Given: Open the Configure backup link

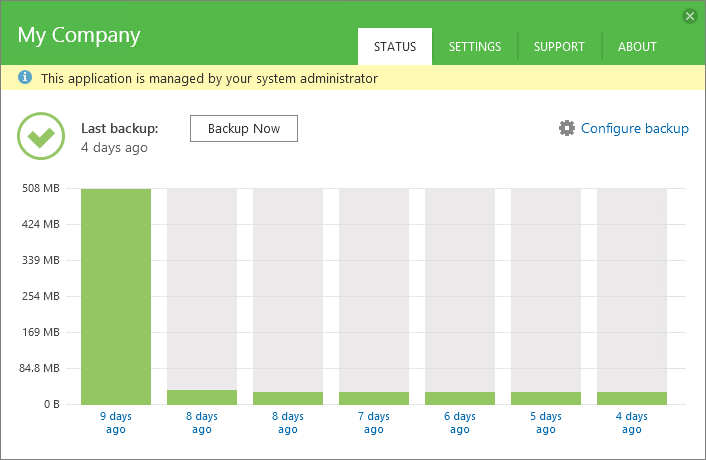Looking at the screenshot, I should point(634,128).
